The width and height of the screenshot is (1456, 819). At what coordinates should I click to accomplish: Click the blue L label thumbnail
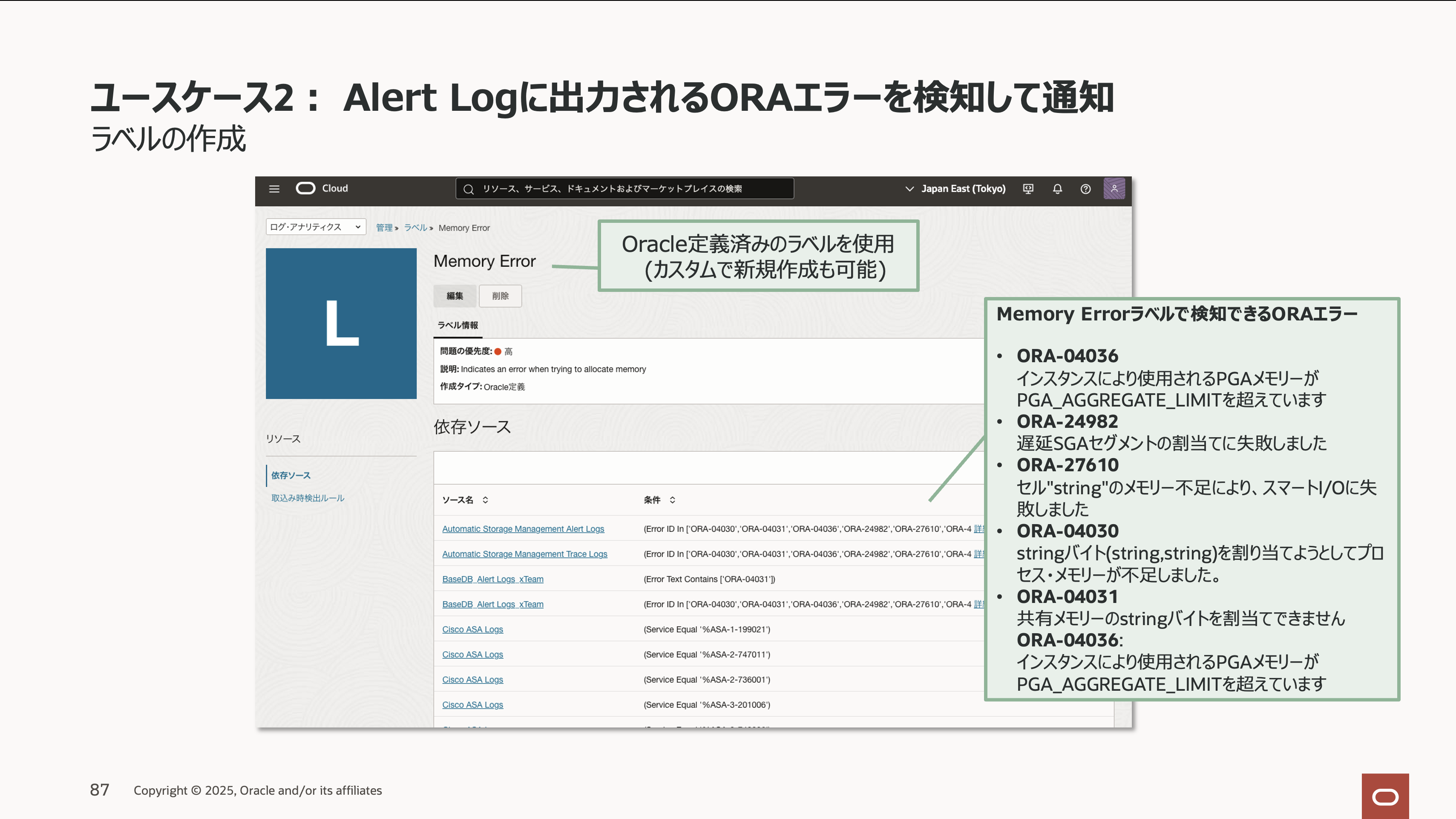pyautogui.click(x=341, y=323)
